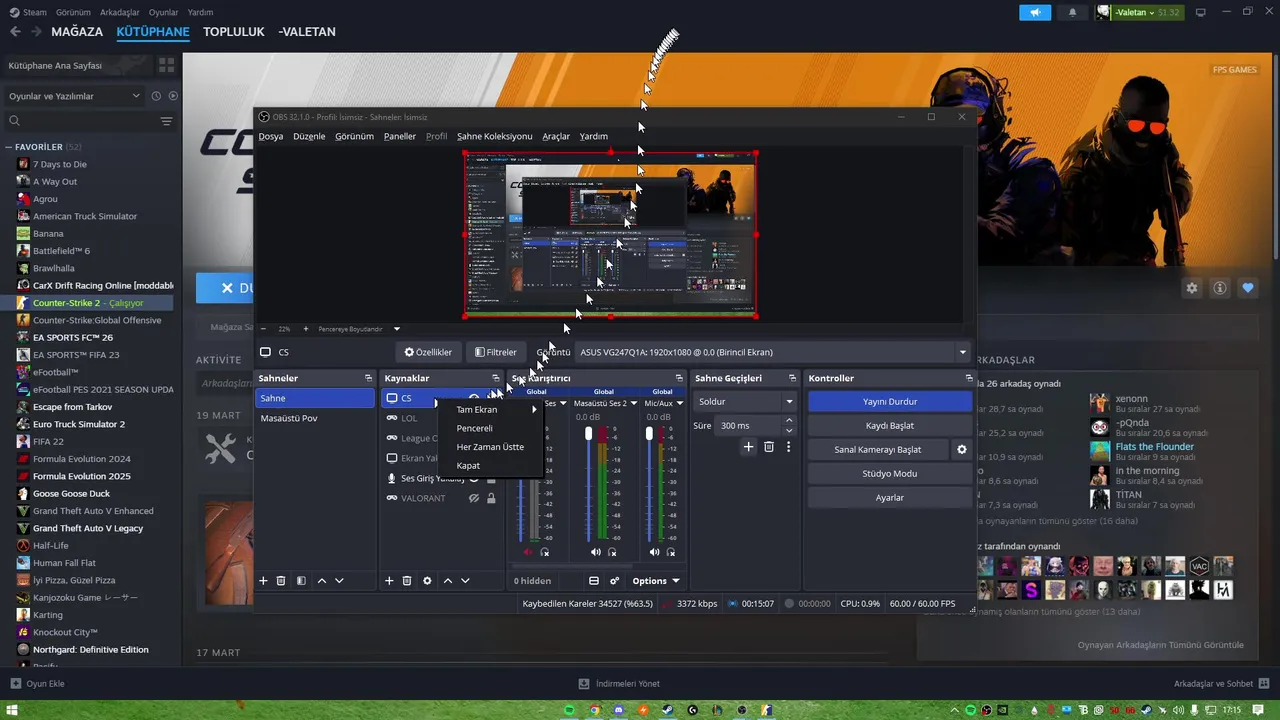The image size is (1280, 720).
Task: Click Filtreler button in source toolbar
Action: (x=496, y=352)
